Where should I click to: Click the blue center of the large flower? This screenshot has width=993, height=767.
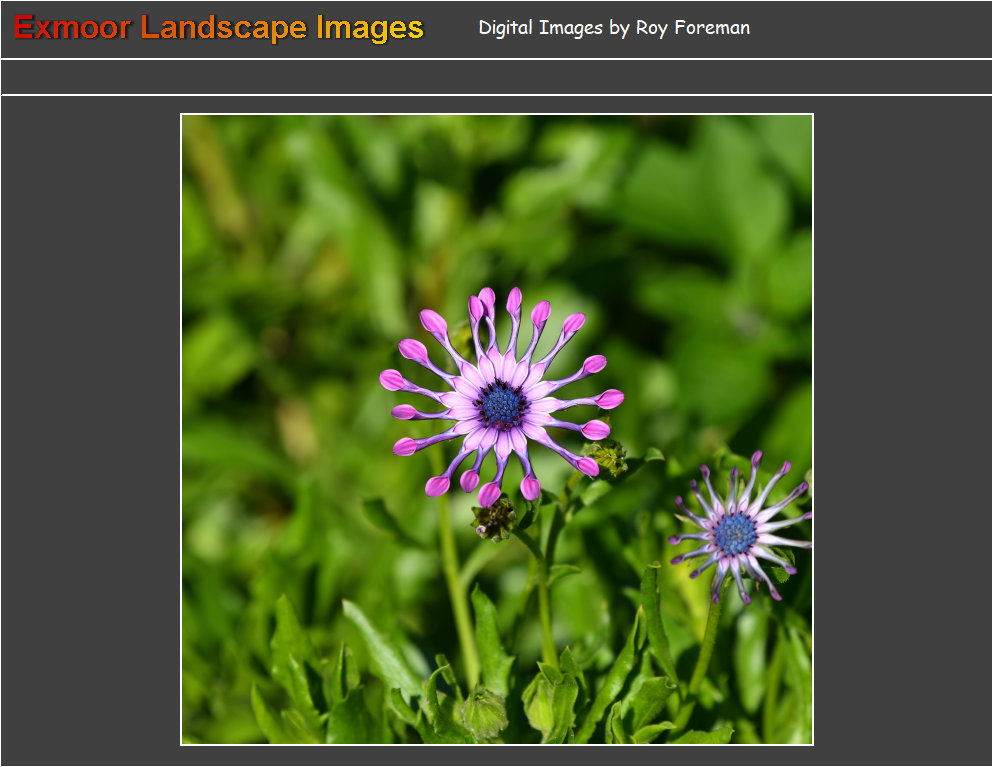(x=501, y=404)
